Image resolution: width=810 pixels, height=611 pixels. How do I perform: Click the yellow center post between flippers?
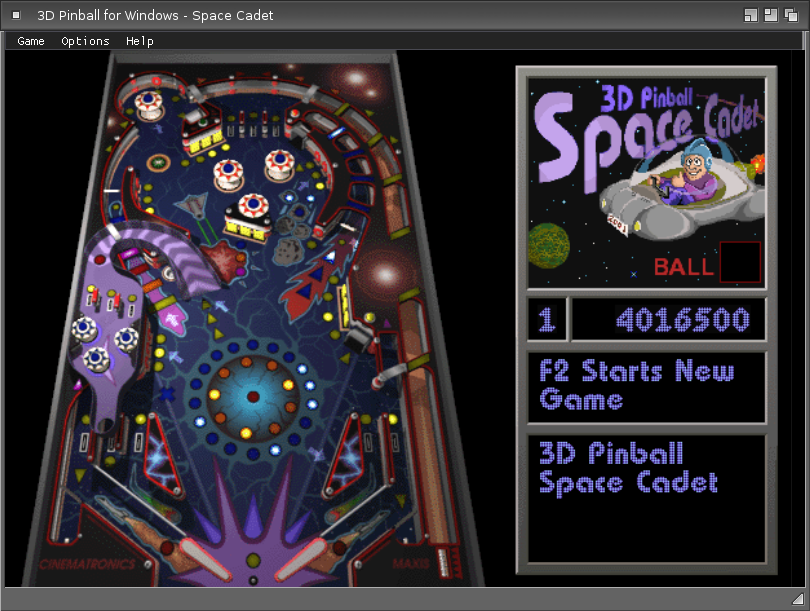tap(253, 560)
